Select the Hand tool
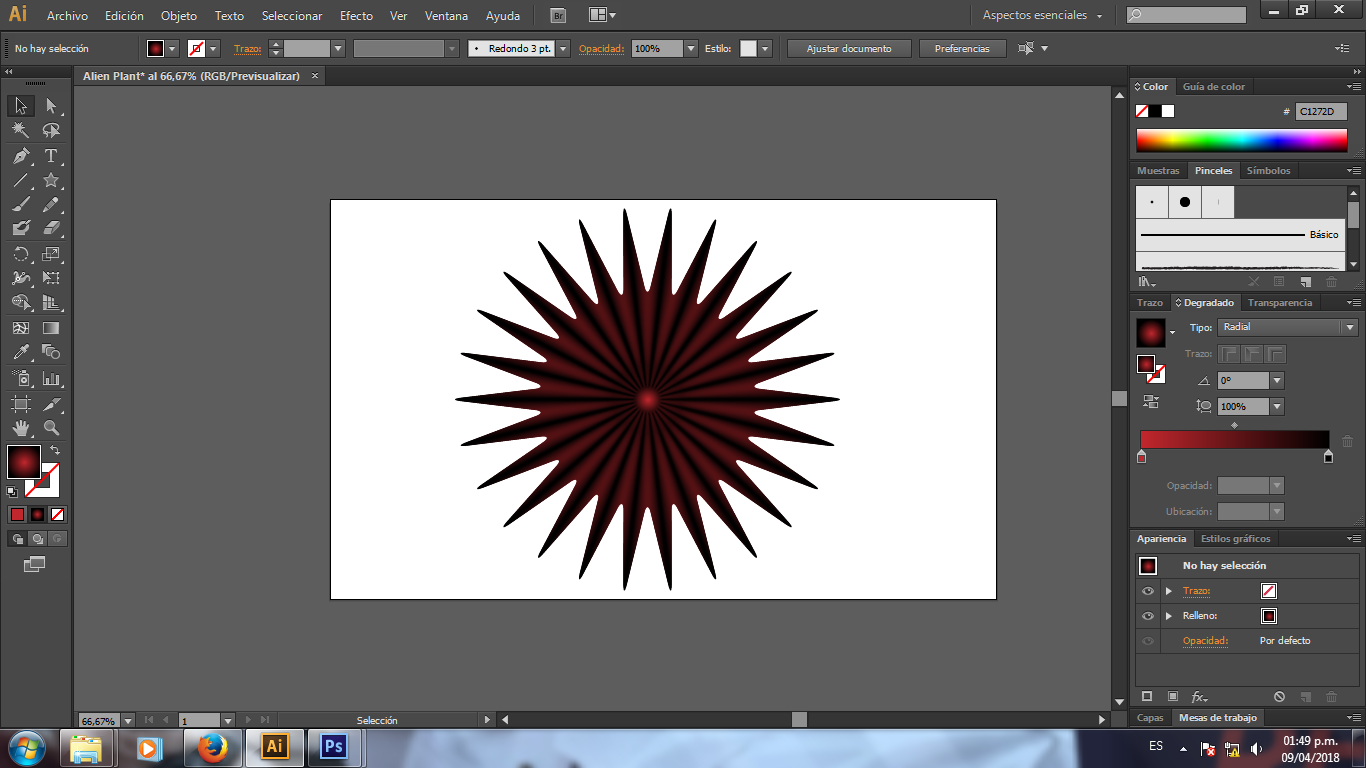 click(21, 428)
